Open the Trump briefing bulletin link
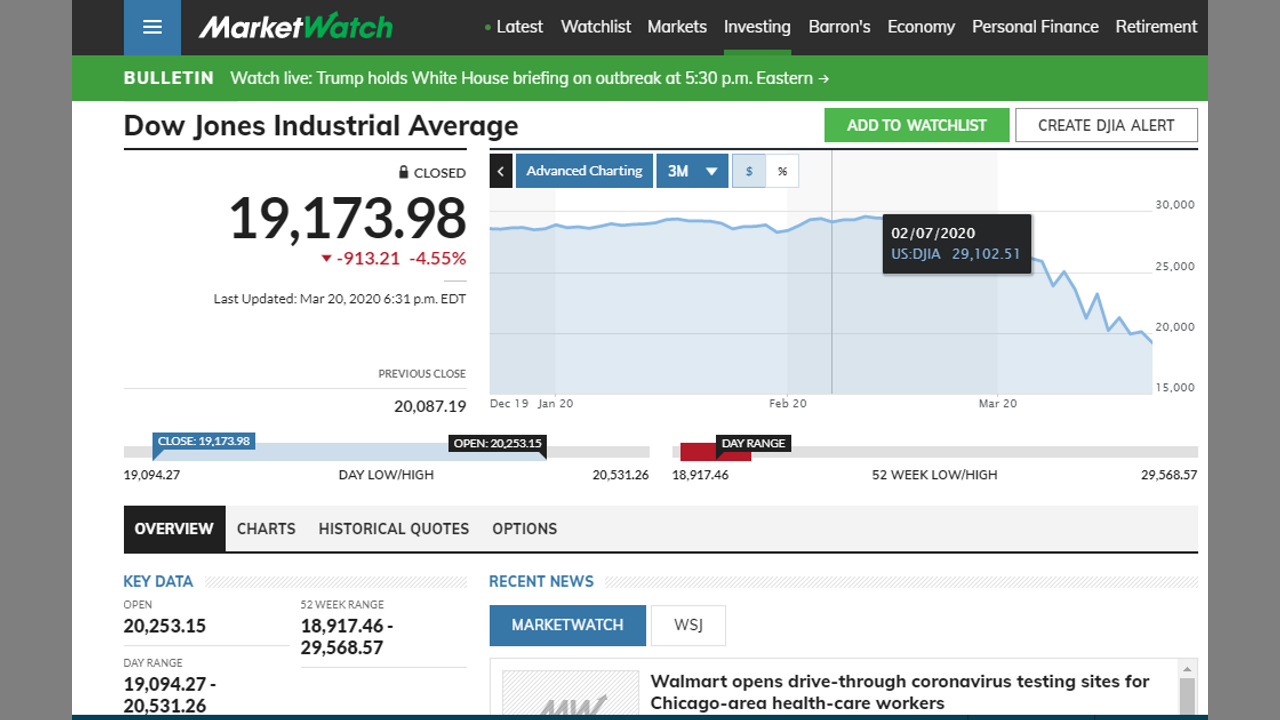 point(529,78)
